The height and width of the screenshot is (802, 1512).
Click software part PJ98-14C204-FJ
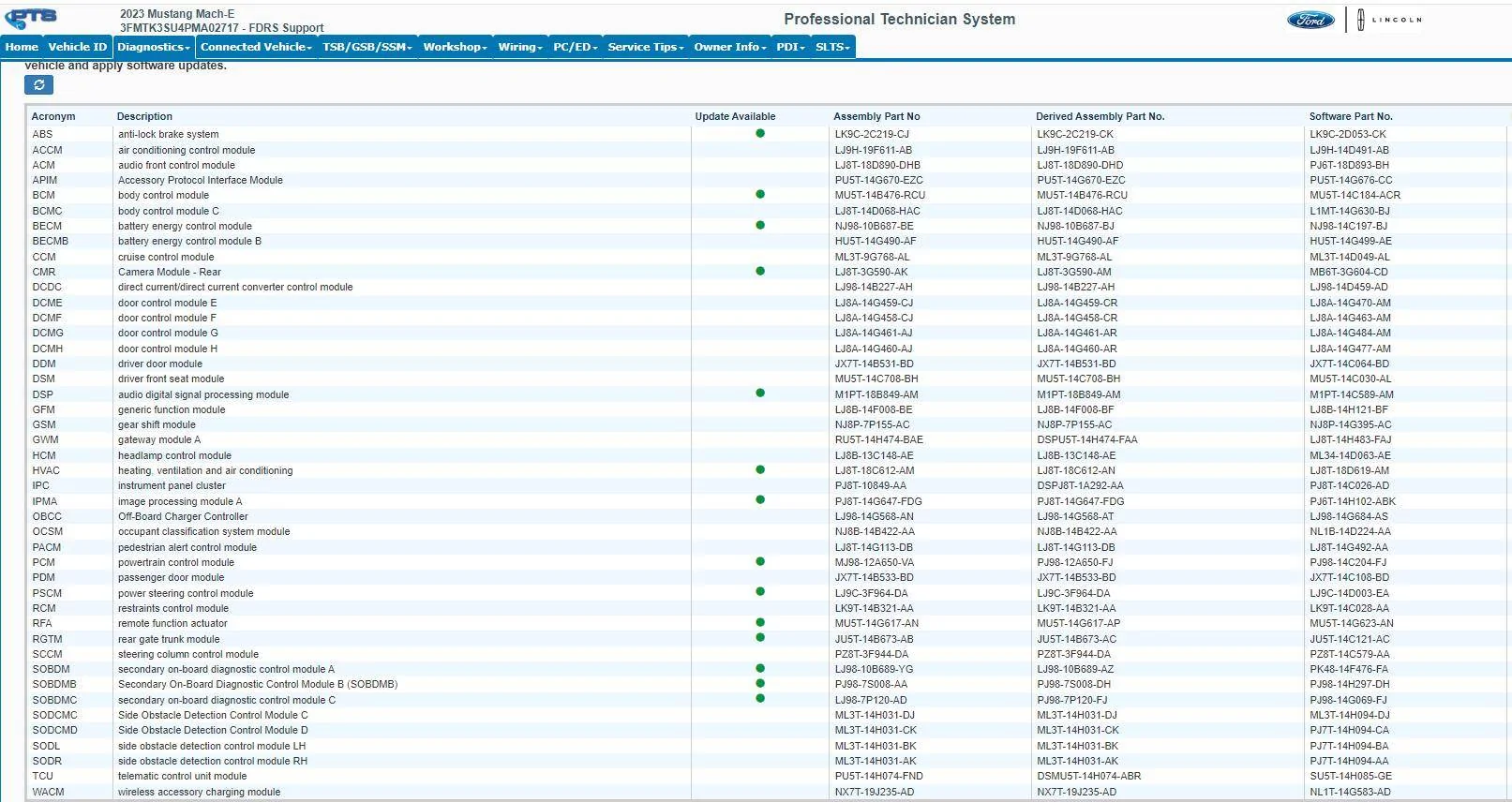point(1348,563)
